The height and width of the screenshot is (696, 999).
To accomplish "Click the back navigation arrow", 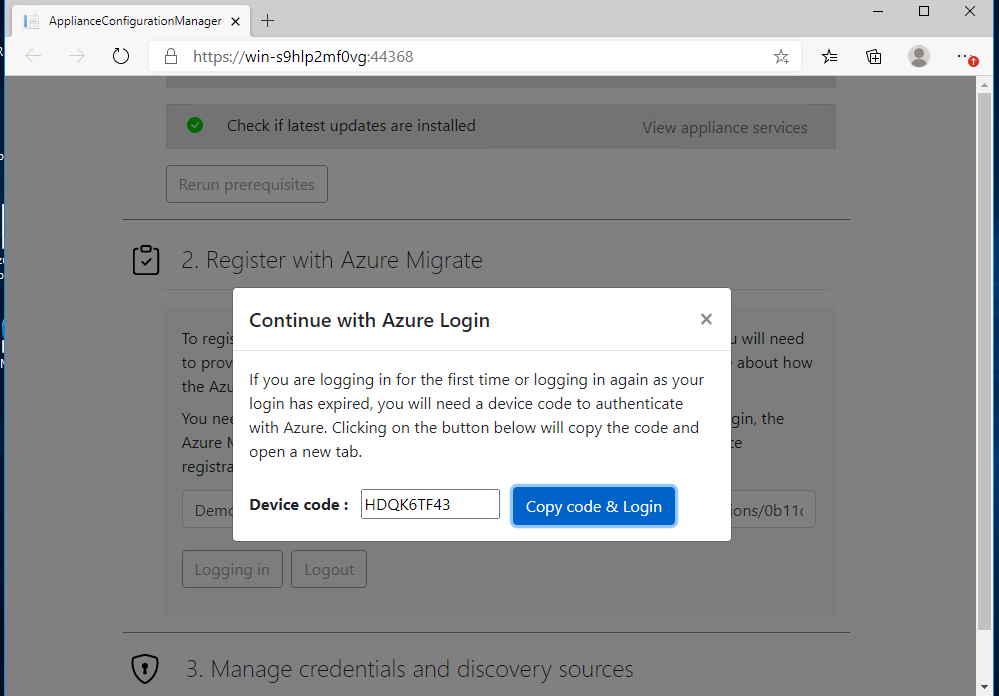I will click(x=32, y=57).
